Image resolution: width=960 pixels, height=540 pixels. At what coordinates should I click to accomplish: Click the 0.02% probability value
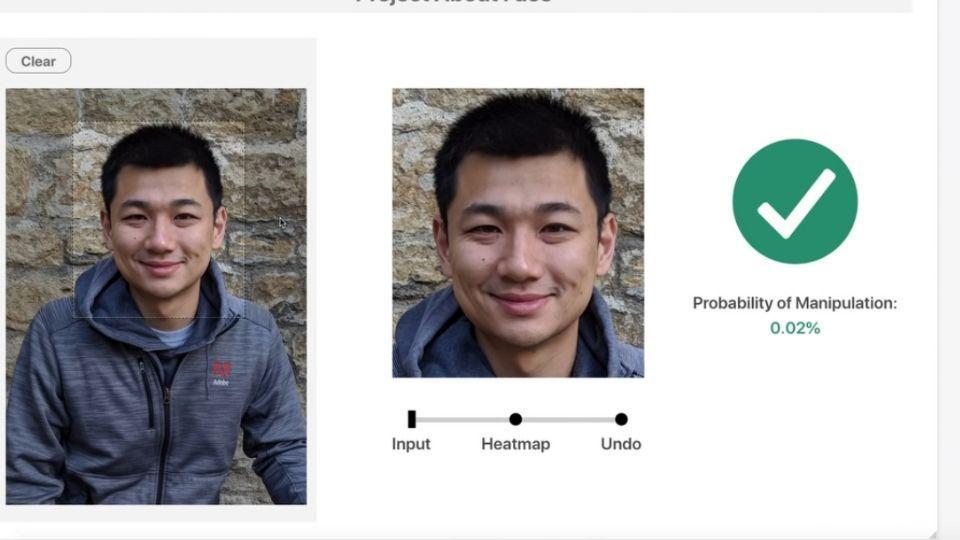pos(795,328)
